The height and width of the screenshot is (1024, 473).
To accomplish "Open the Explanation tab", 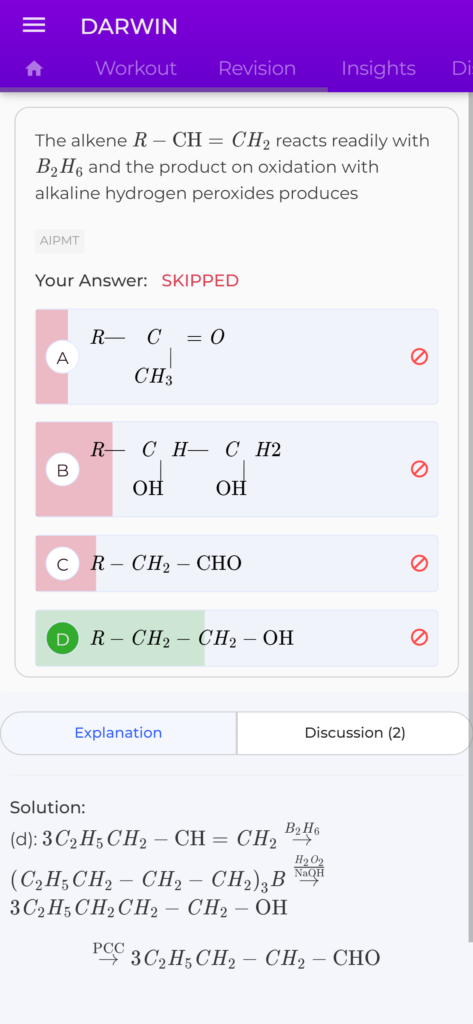I will [118, 733].
